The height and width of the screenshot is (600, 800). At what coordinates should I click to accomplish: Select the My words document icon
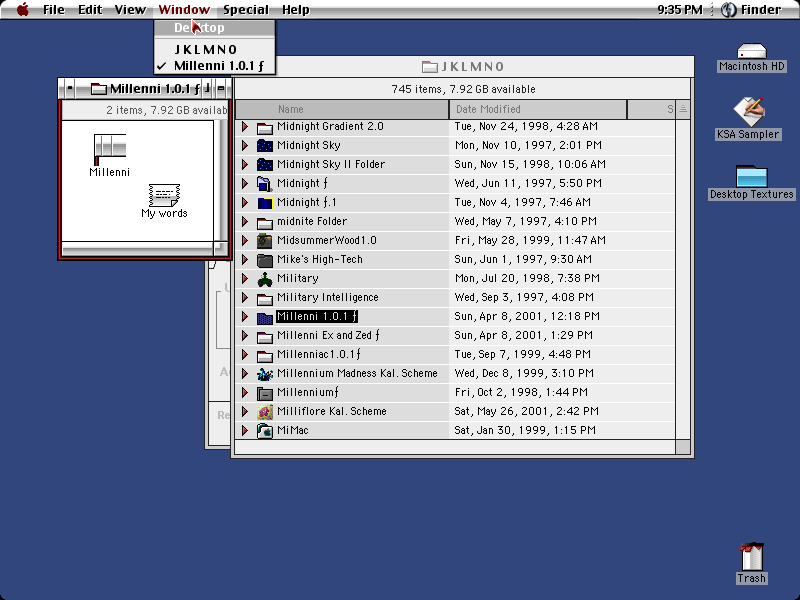tap(164, 195)
